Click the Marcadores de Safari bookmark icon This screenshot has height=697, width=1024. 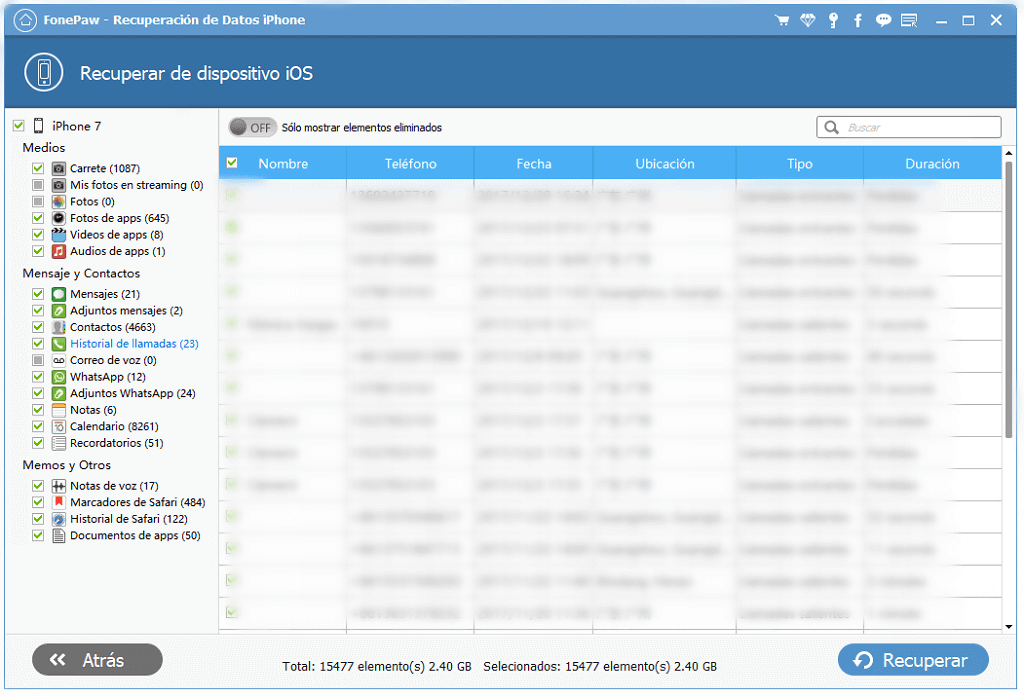pyautogui.click(x=59, y=502)
